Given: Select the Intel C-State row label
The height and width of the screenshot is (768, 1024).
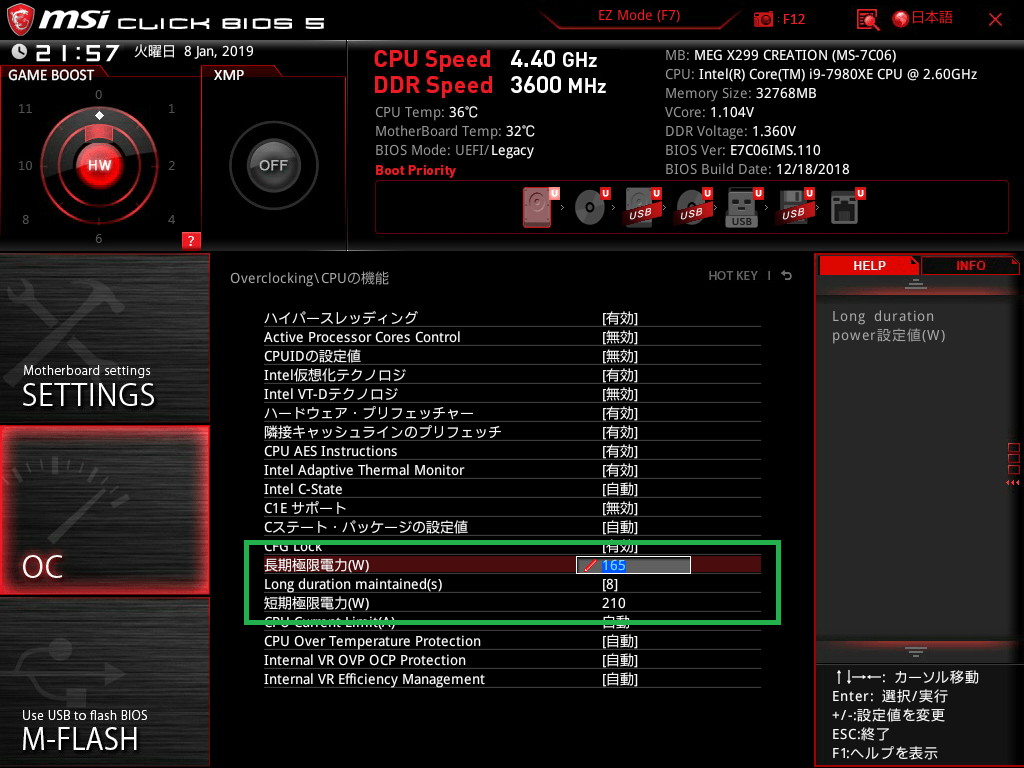Looking at the screenshot, I should [302, 488].
